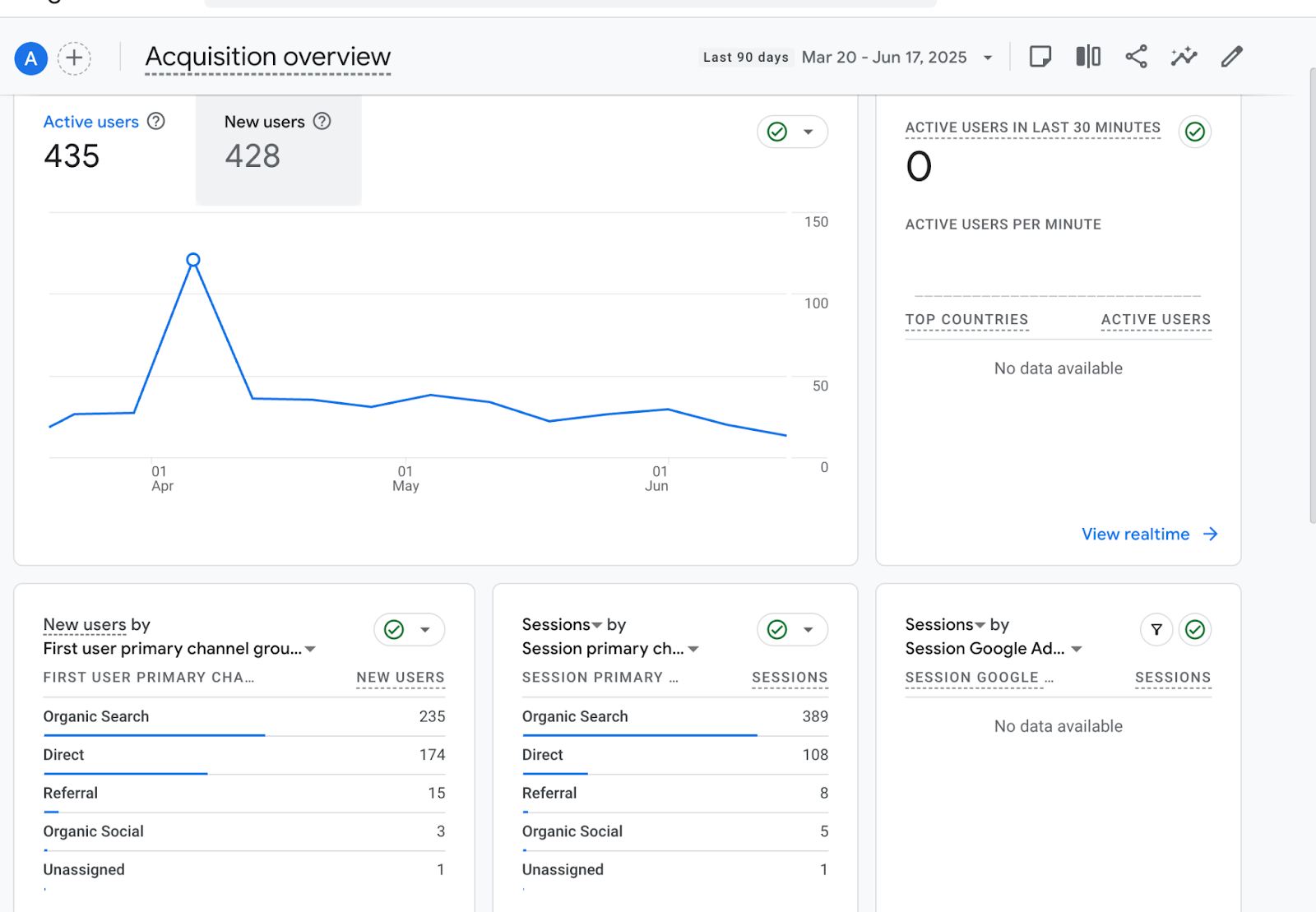This screenshot has height=912, width=1316.
Task: Customize report with the pencil icon
Action: [1231, 57]
